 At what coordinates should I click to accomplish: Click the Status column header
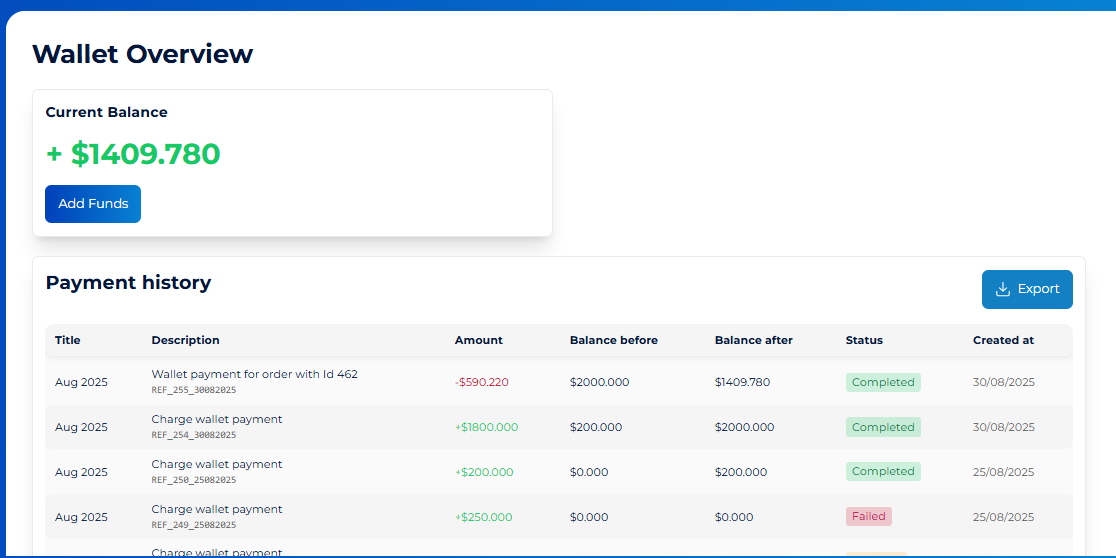click(x=864, y=340)
